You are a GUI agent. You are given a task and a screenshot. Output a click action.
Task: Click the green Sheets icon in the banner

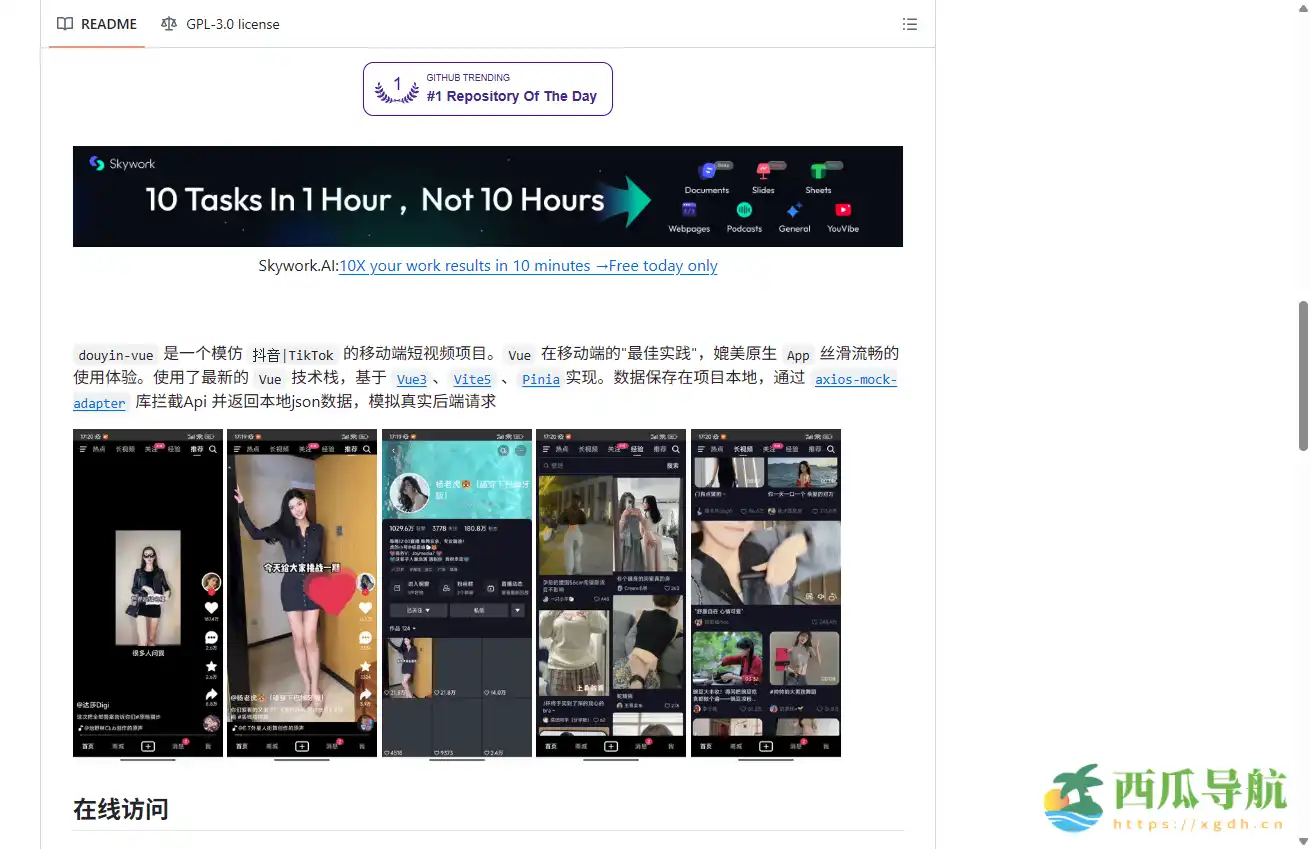[x=818, y=170]
